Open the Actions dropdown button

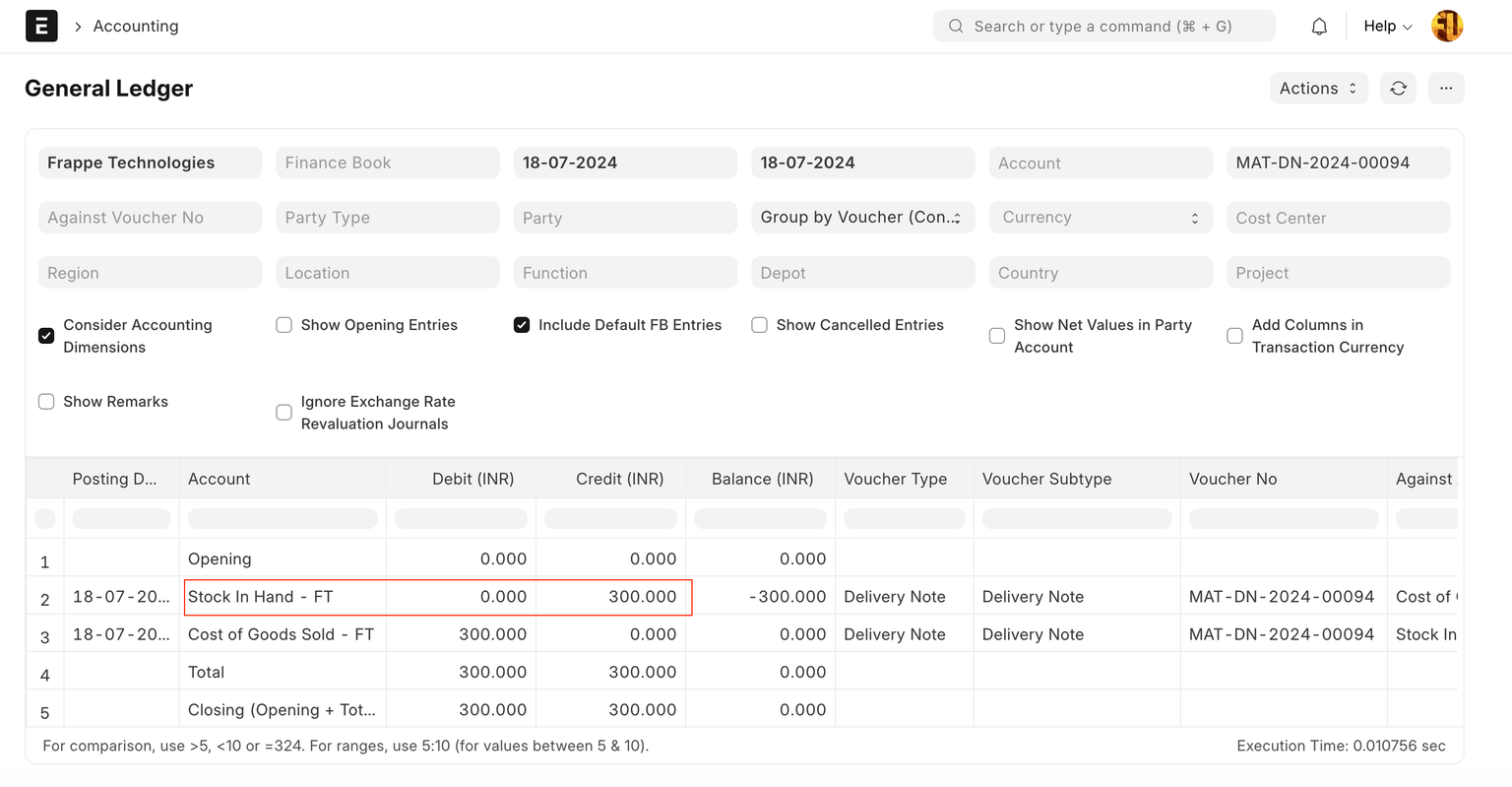tap(1318, 89)
